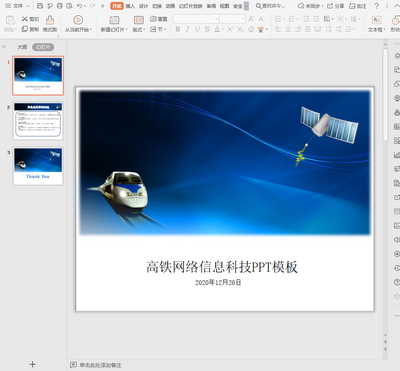Click the help question mark icon
The image size is (400, 371).
(377, 6)
